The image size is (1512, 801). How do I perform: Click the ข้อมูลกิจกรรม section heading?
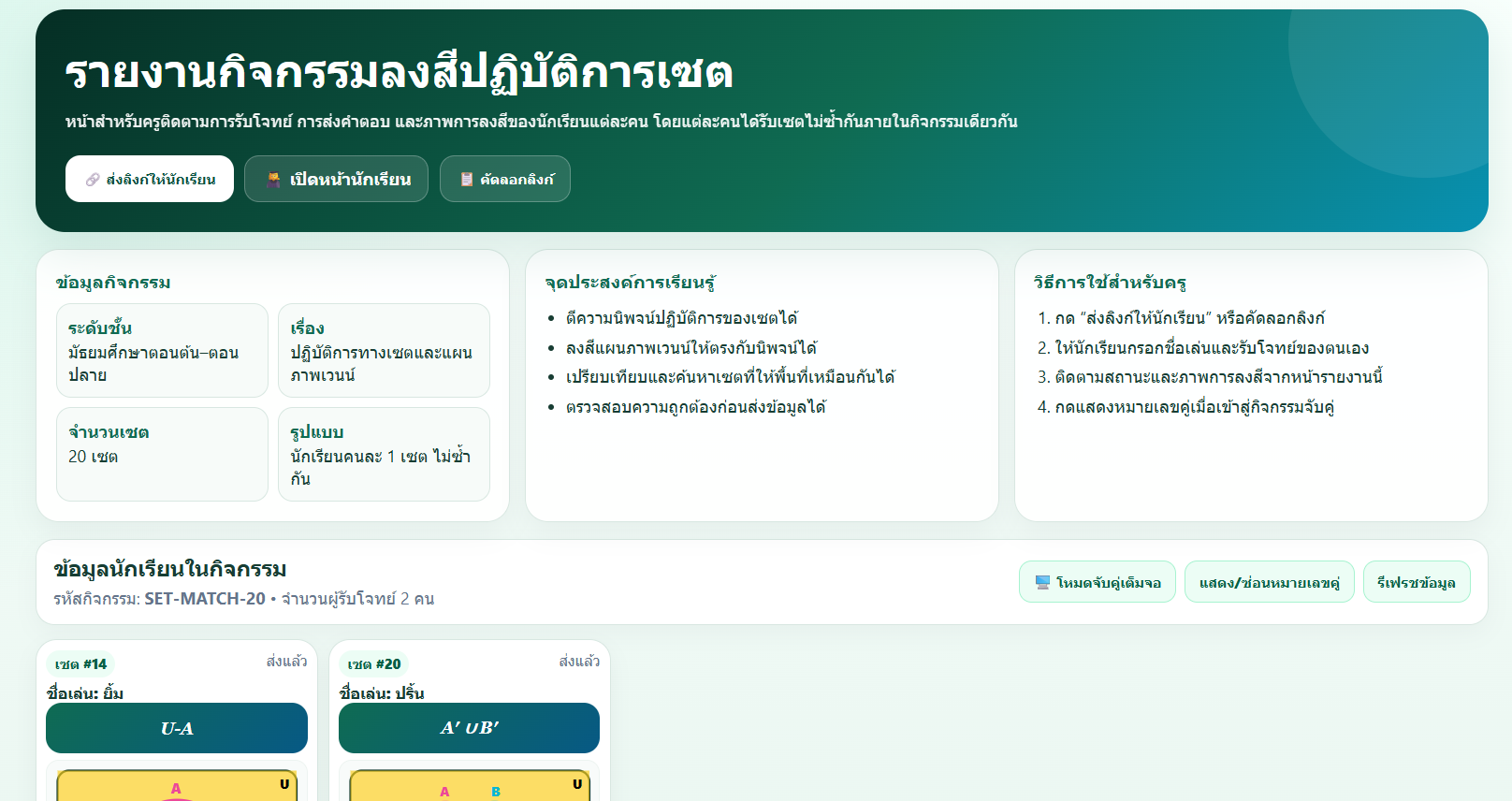coord(113,283)
